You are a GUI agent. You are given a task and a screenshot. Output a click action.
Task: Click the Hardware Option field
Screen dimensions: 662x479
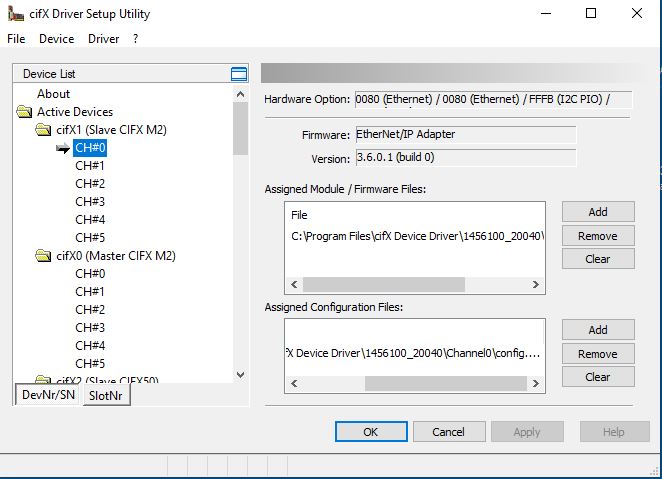[x=493, y=100]
